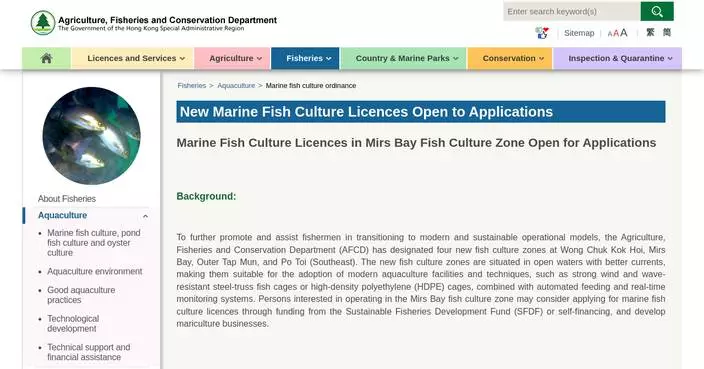Click the 'Background:' heading
The height and width of the screenshot is (369, 704).
point(206,196)
